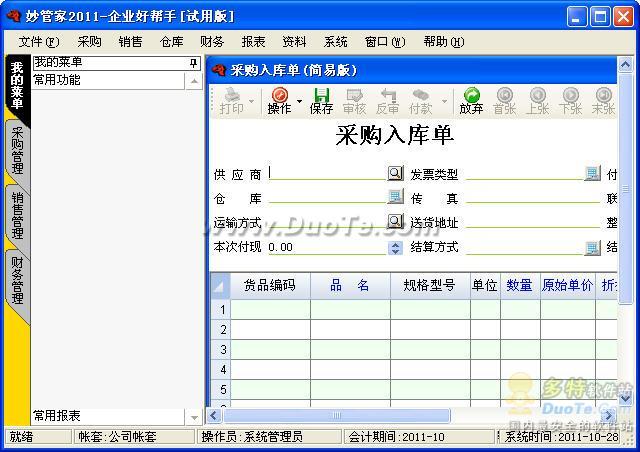Click the 本次付现 0.00 field
Image resolution: width=640 pixels, height=452 pixels.
(x=327, y=247)
